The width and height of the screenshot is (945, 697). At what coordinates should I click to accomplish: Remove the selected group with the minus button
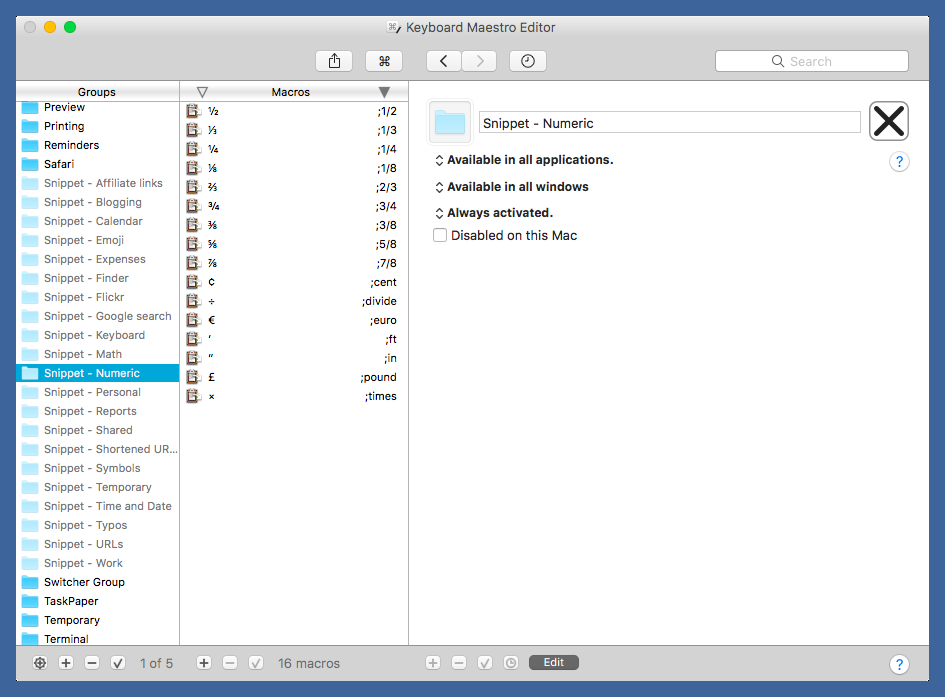pos(92,663)
